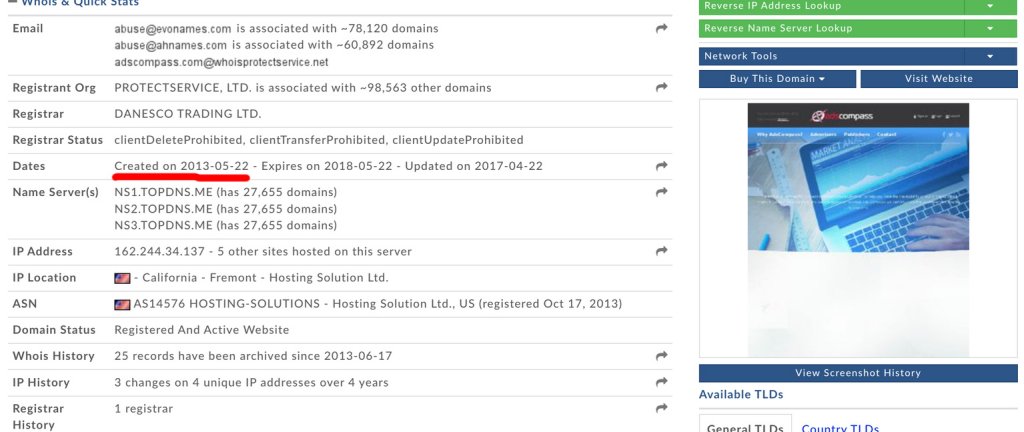1024x432 pixels.
Task: Click the share arrow for Name Servers
Action: [x=661, y=192]
